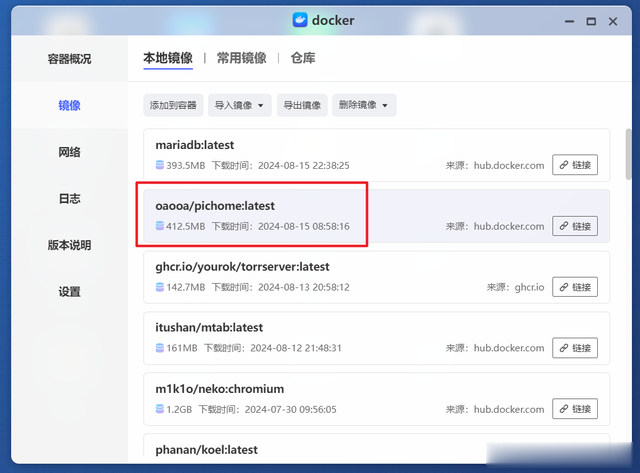Click 添加到容器 button
The image size is (640, 473).
(173, 105)
